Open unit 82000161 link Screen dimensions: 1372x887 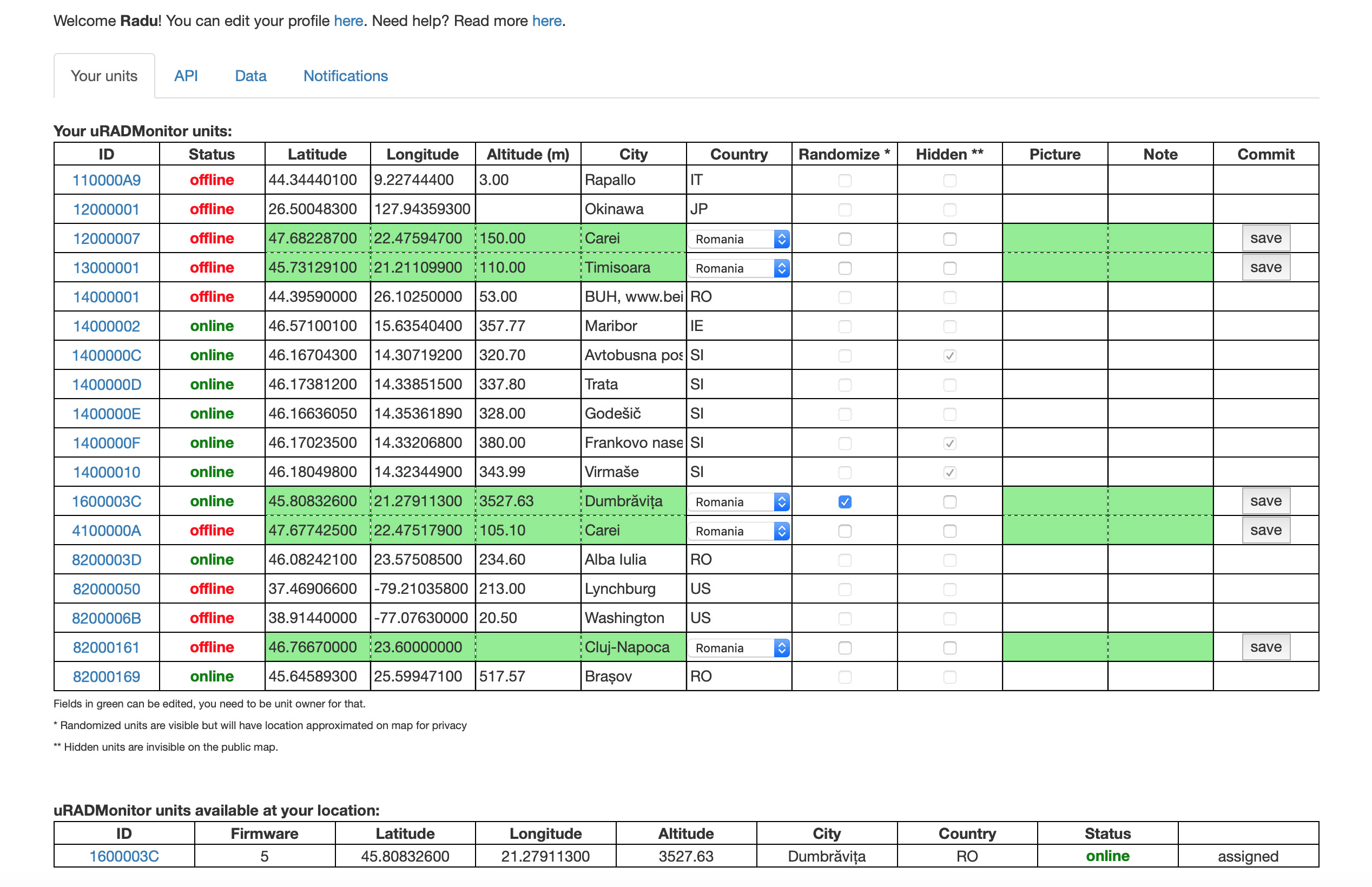(x=106, y=647)
